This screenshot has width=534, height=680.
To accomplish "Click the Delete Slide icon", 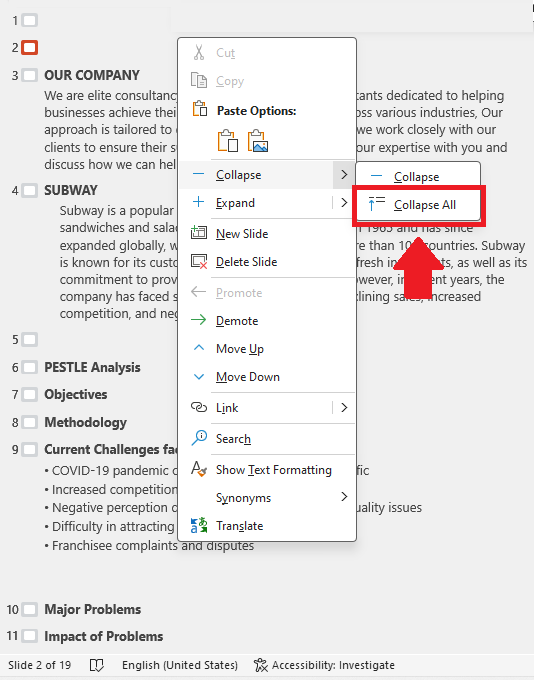I will [x=199, y=262].
